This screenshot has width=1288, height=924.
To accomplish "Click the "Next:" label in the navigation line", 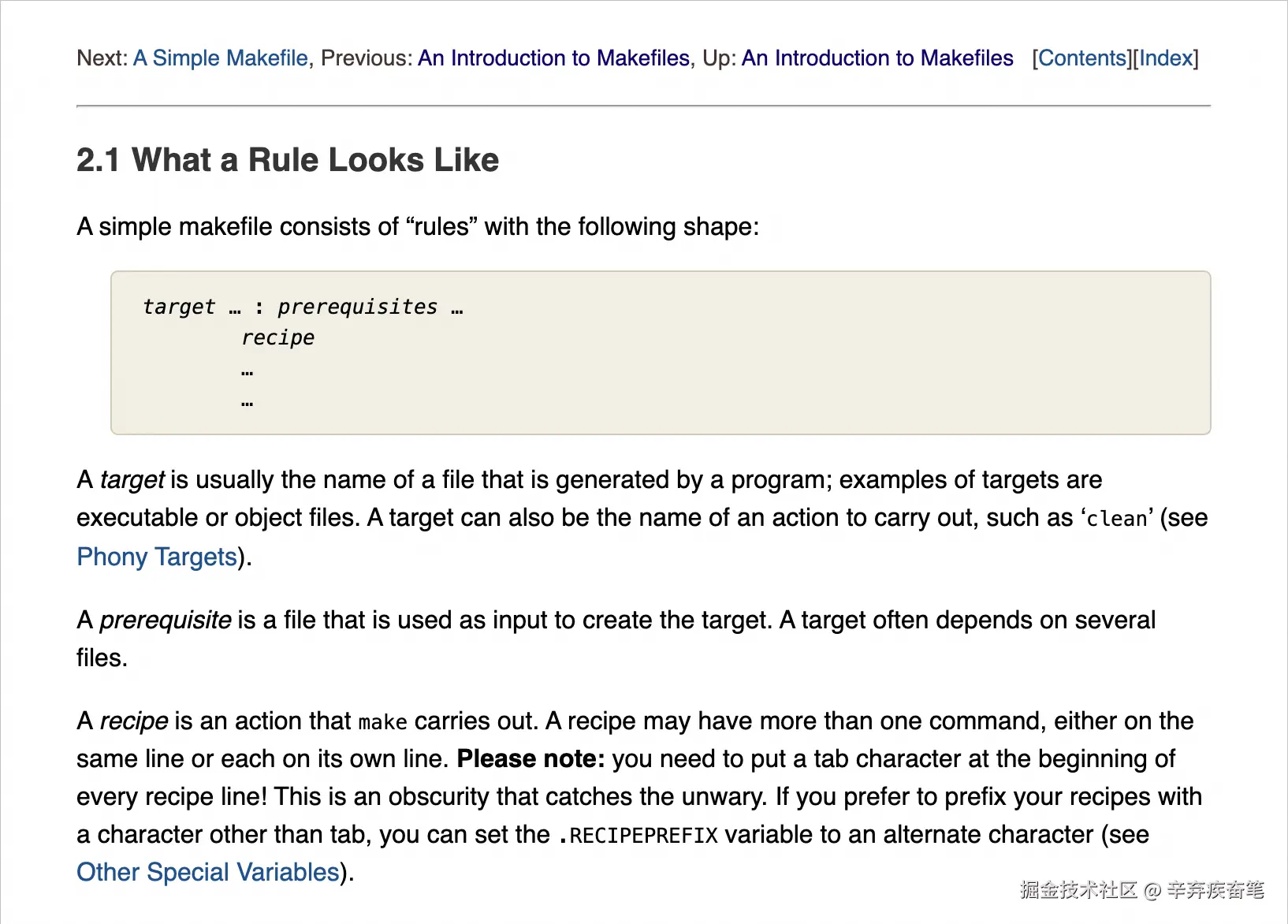I will 102,58.
